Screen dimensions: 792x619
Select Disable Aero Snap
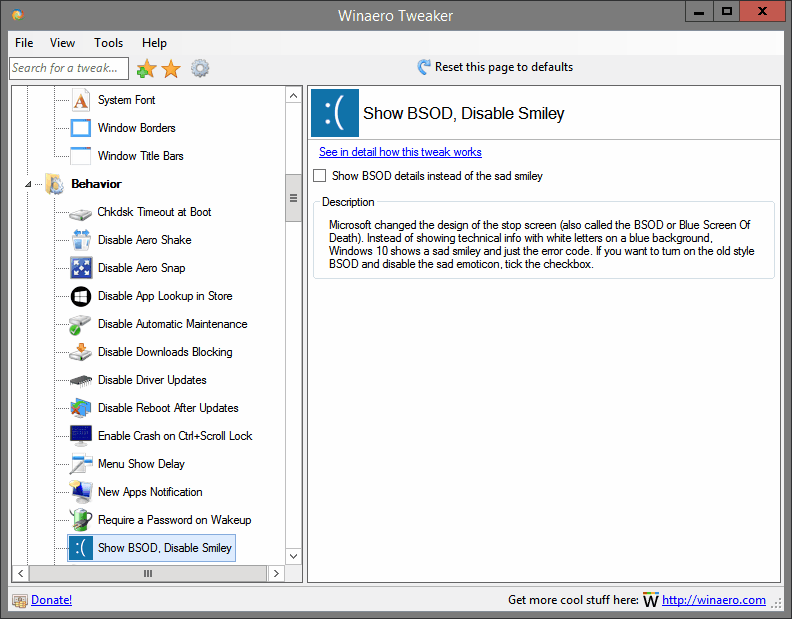pos(141,268)
